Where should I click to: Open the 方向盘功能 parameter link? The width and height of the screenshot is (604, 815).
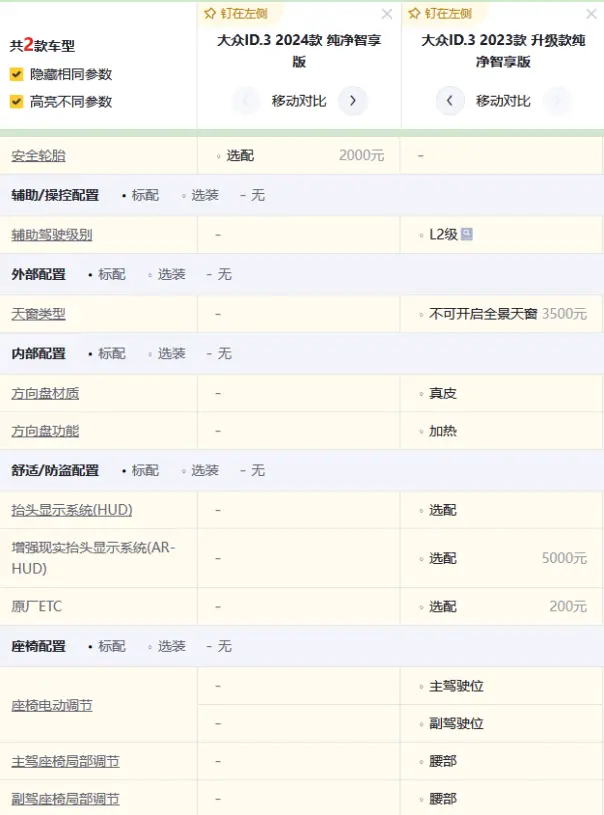click(x=45, y=431)
